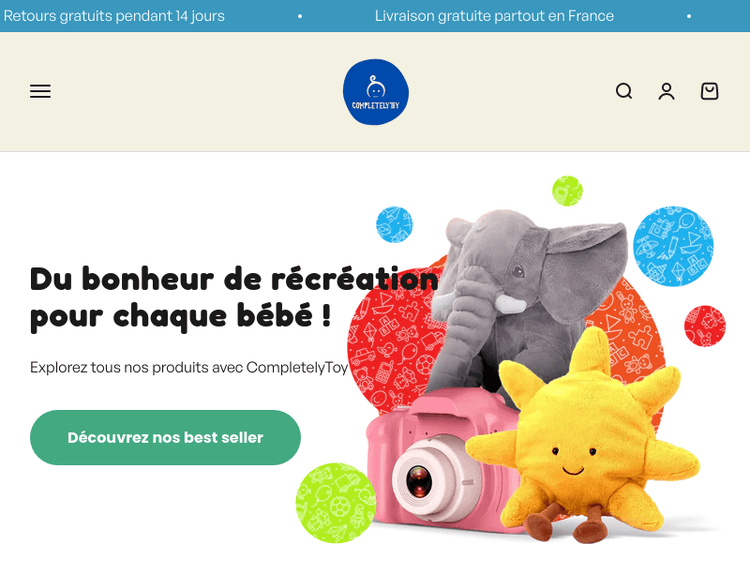The width and height of the screenshot is (750, 563).
Task: Click Explorez tous nos produits subtitle text
Action: coord(189,367)
